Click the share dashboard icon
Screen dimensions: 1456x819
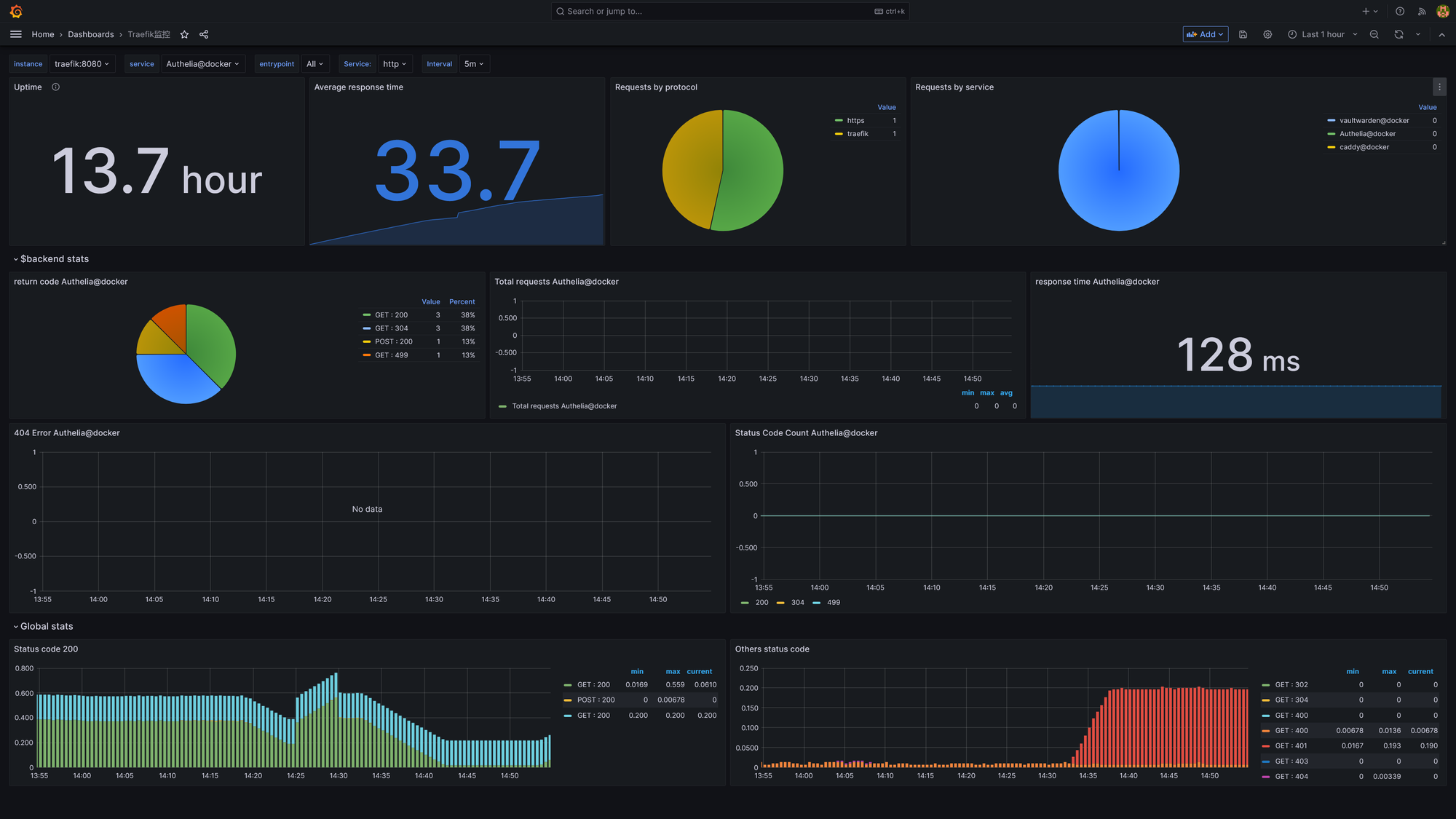click(x=203, y=34)
